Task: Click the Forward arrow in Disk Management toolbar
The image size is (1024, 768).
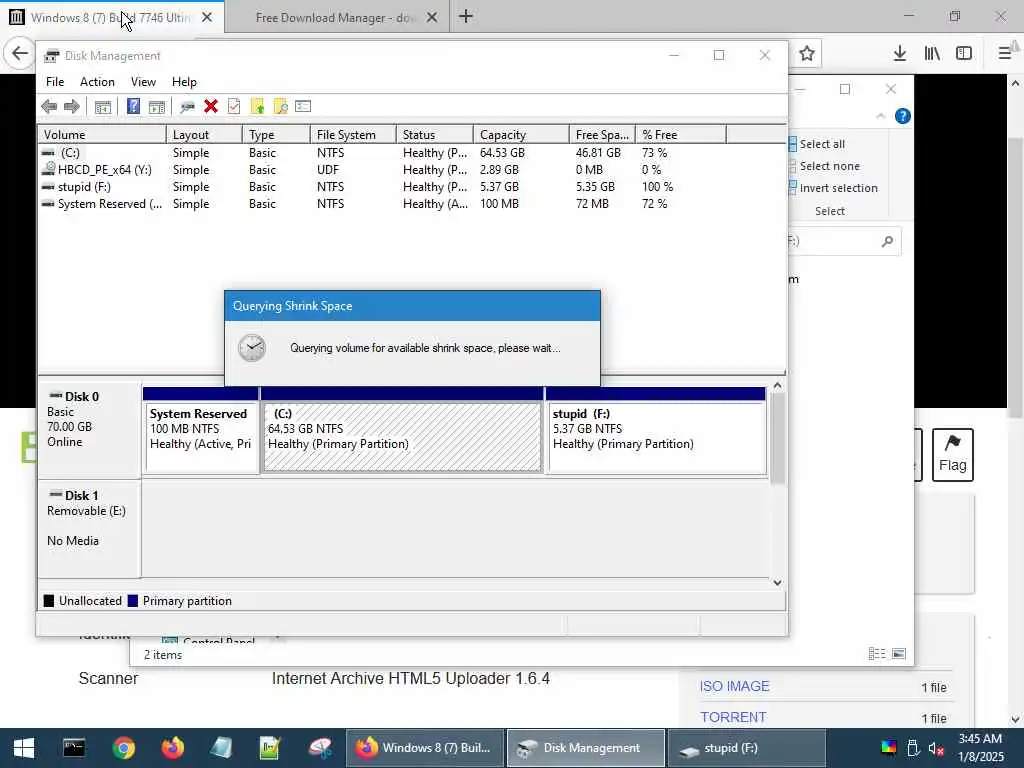Action: point(72,106)
